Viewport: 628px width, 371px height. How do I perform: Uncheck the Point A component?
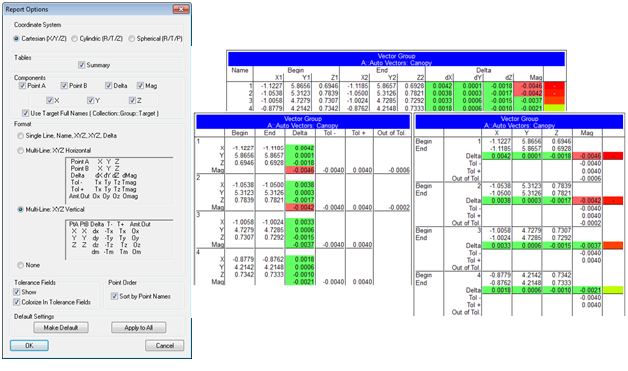pyautogui.click(x=22, y=86)
